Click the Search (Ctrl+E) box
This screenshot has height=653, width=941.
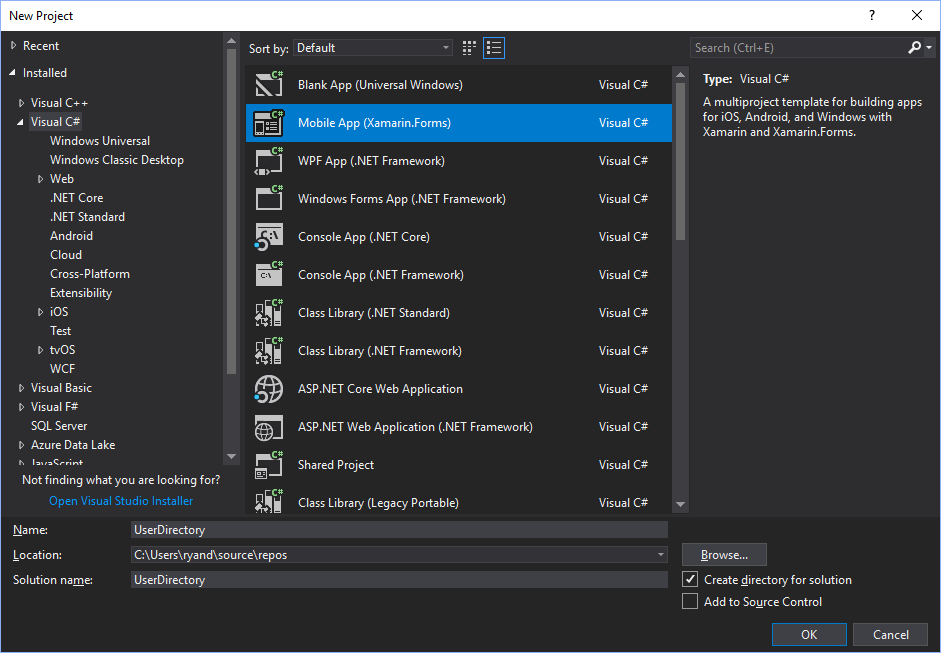point(798,47)
